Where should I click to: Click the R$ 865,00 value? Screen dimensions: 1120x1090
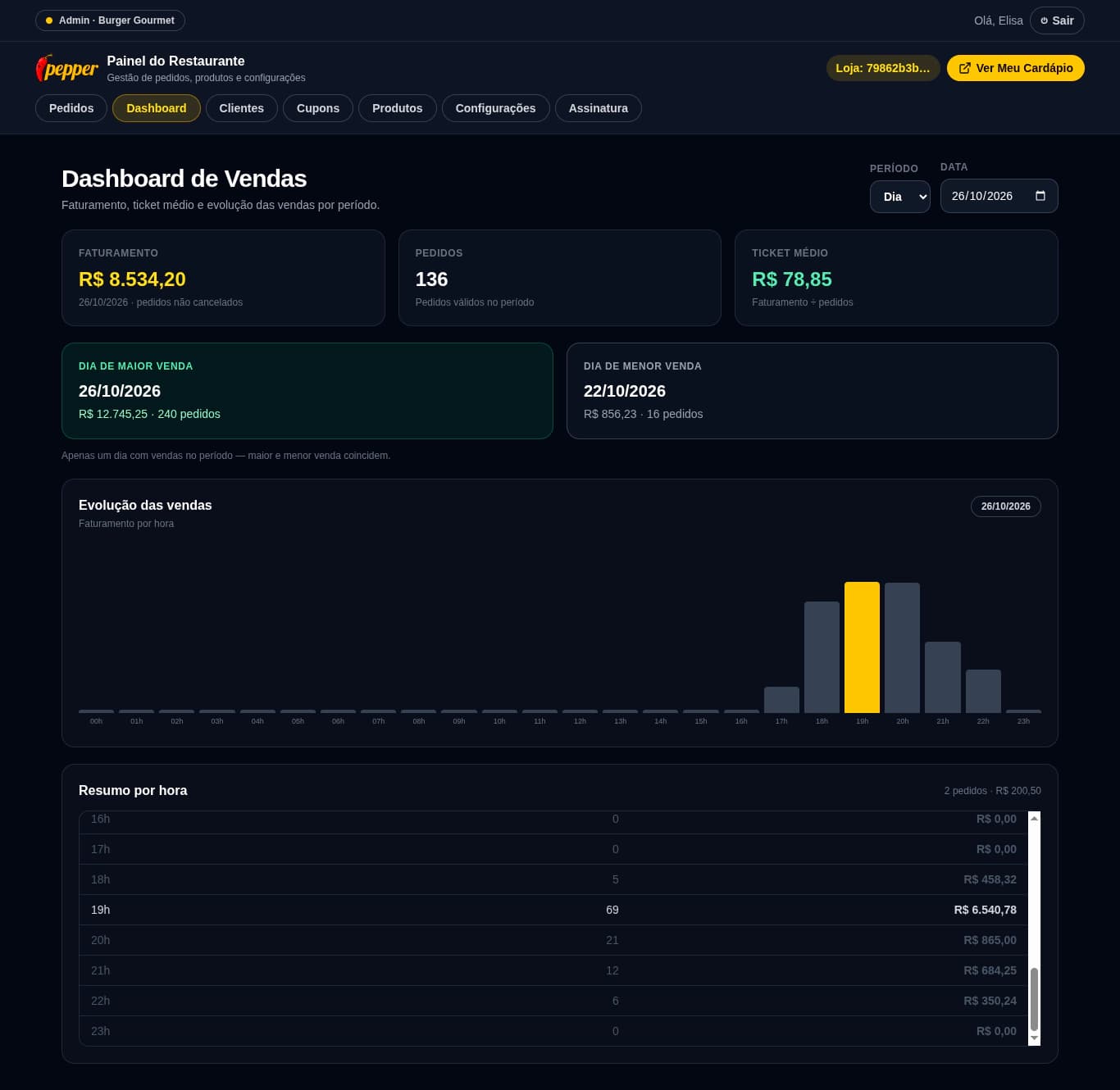click(990, 940)
